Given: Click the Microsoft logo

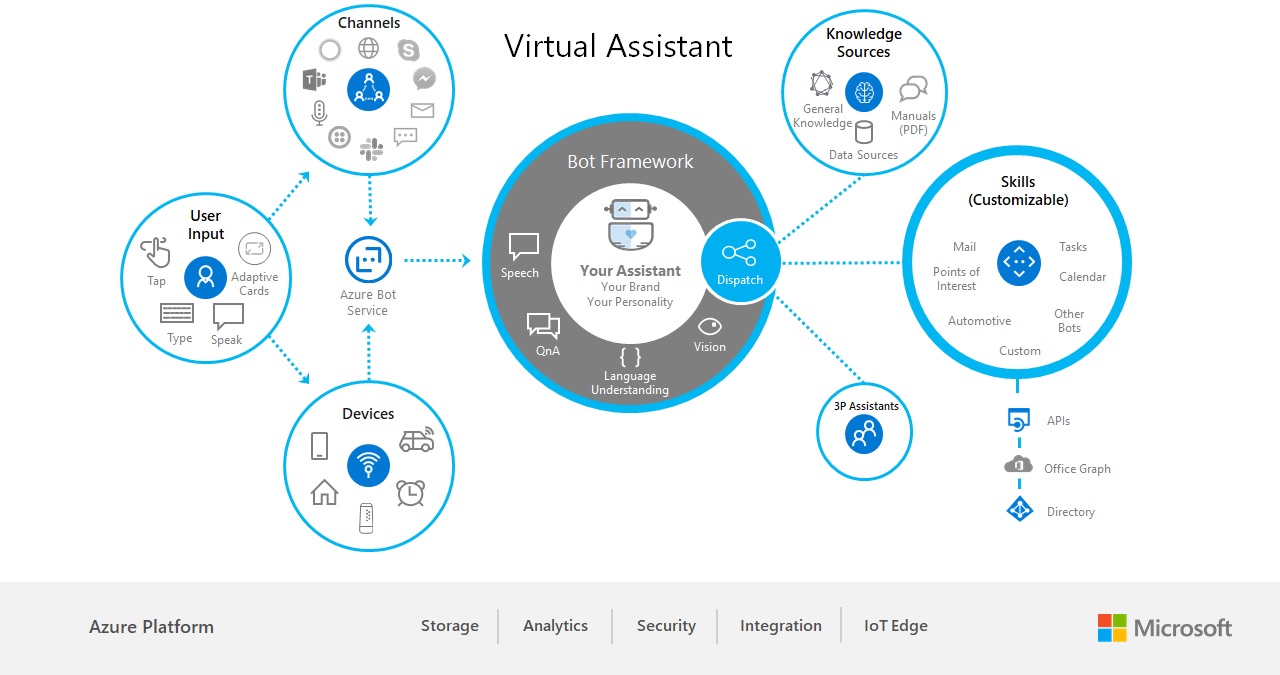Looking at the screenshot, I should [x=1165, y=628].
